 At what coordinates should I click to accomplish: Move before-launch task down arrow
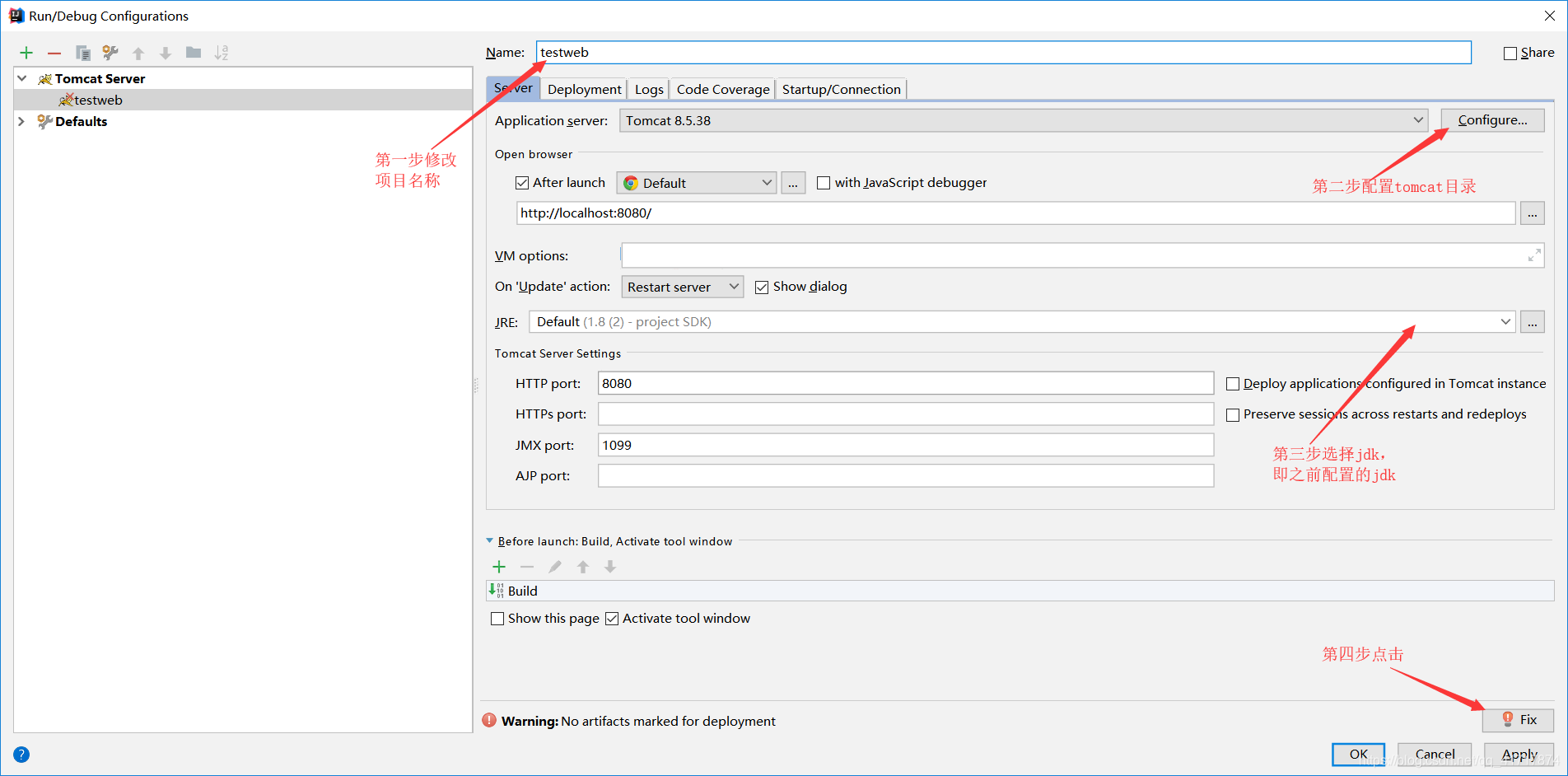click(610, 567)
